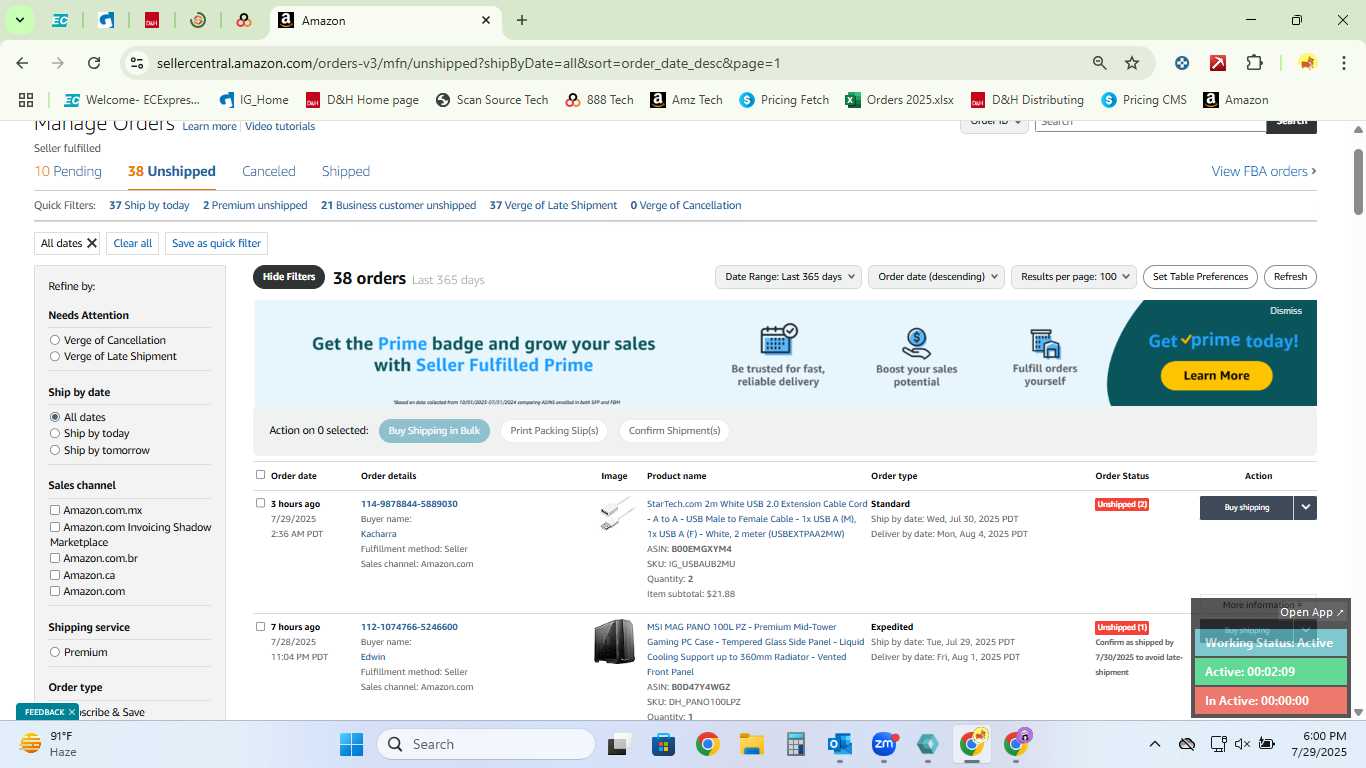The image size is (1366, 768).
Task: Open the Welcome- ECExpress bookmark
Action: [x=132, y=100]
